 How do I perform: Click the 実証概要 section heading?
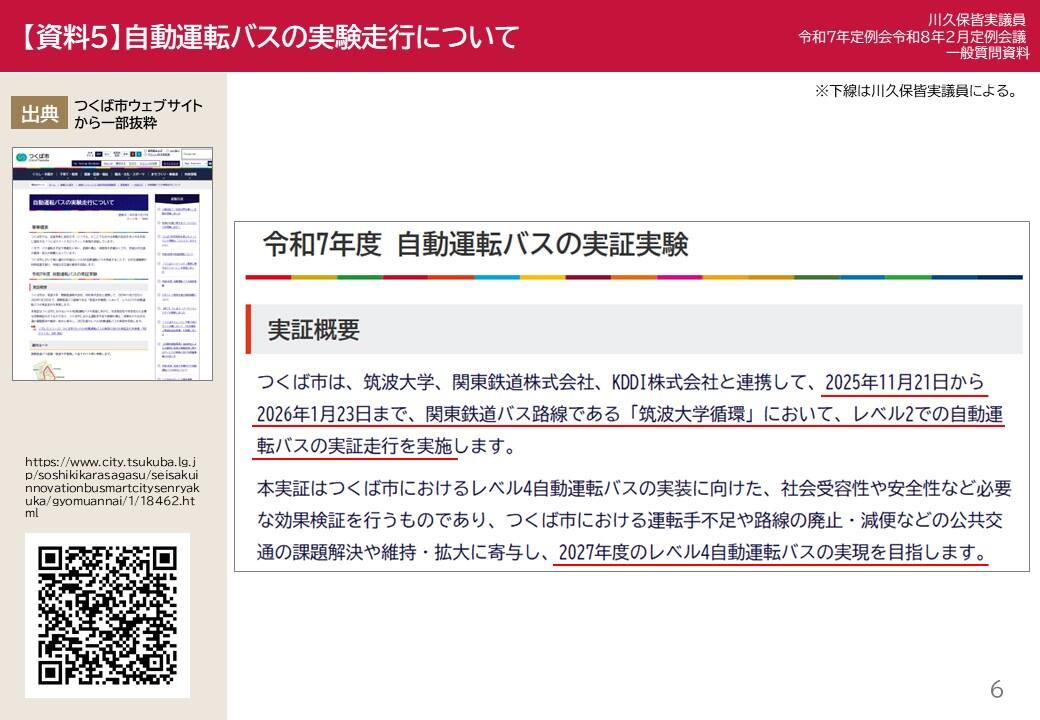pos(313,329)
